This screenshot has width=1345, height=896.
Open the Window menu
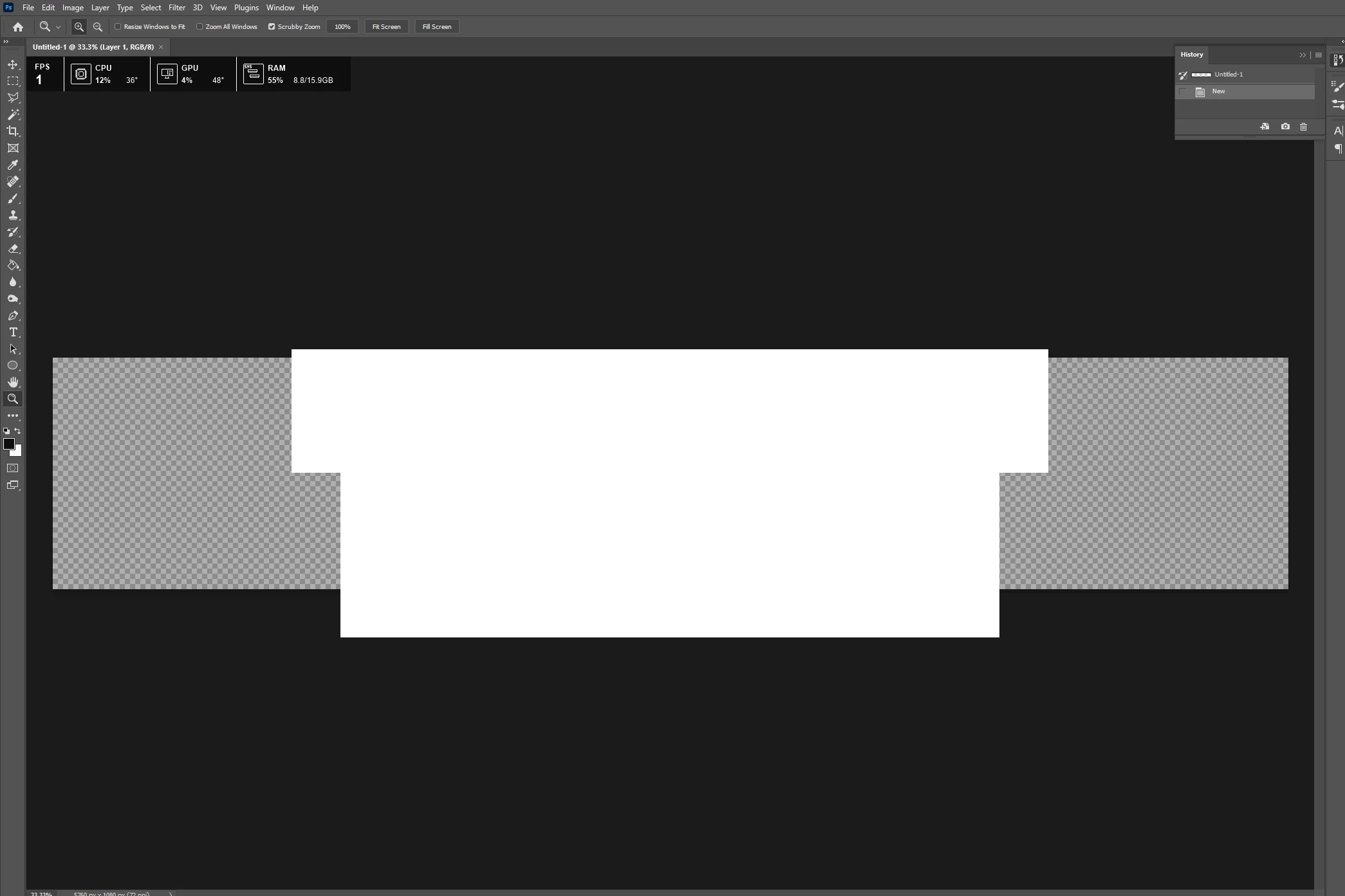[x=280, y=8]
